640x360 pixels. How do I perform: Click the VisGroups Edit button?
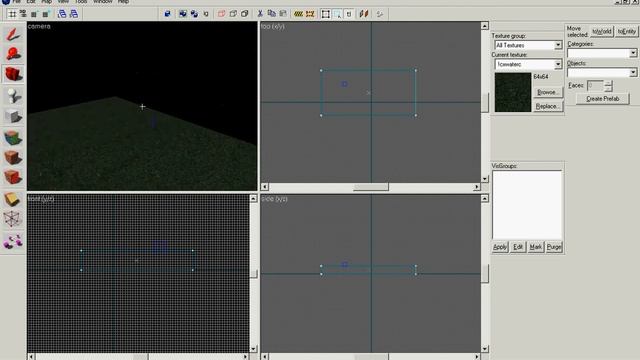coord(518,247)
